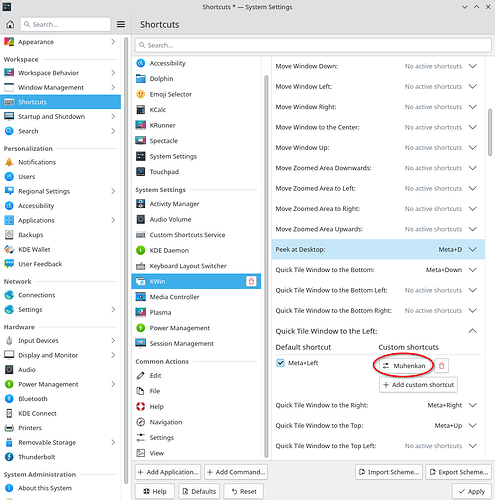Click the KDE Daemon green icon
Viewport: 495px width, 500px height.
141,250
